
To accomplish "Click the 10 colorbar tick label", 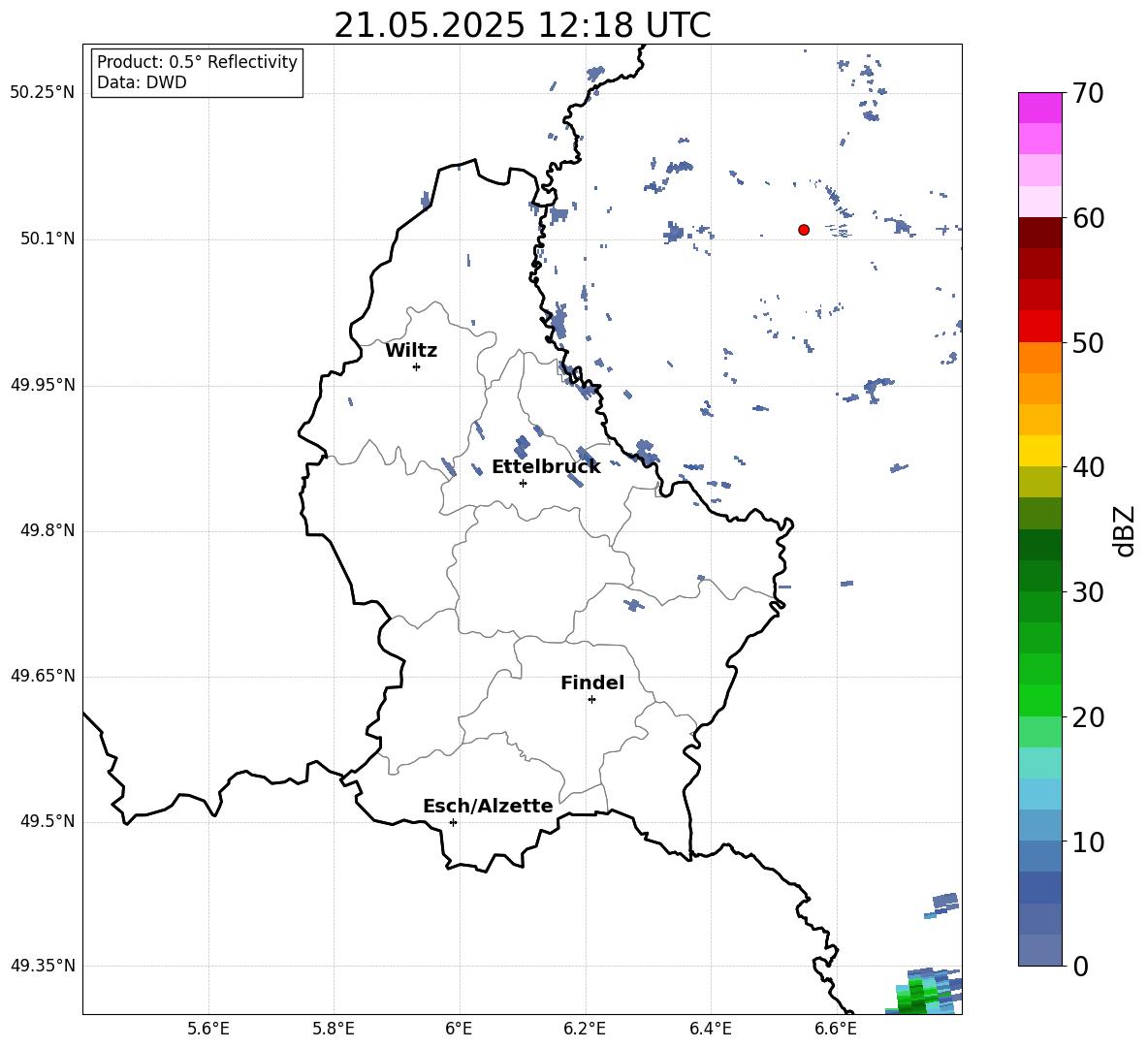I will [1088, 842].
